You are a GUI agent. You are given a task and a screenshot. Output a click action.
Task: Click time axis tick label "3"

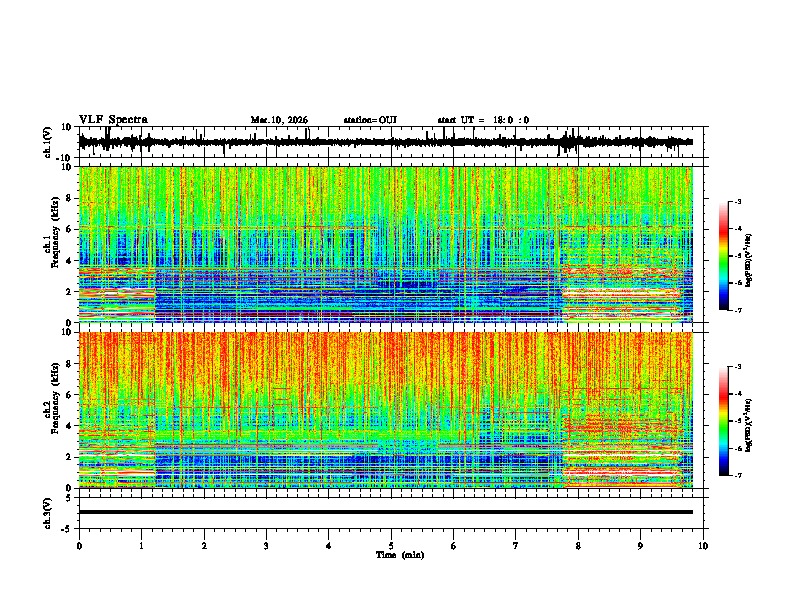[x=266, y=546]
